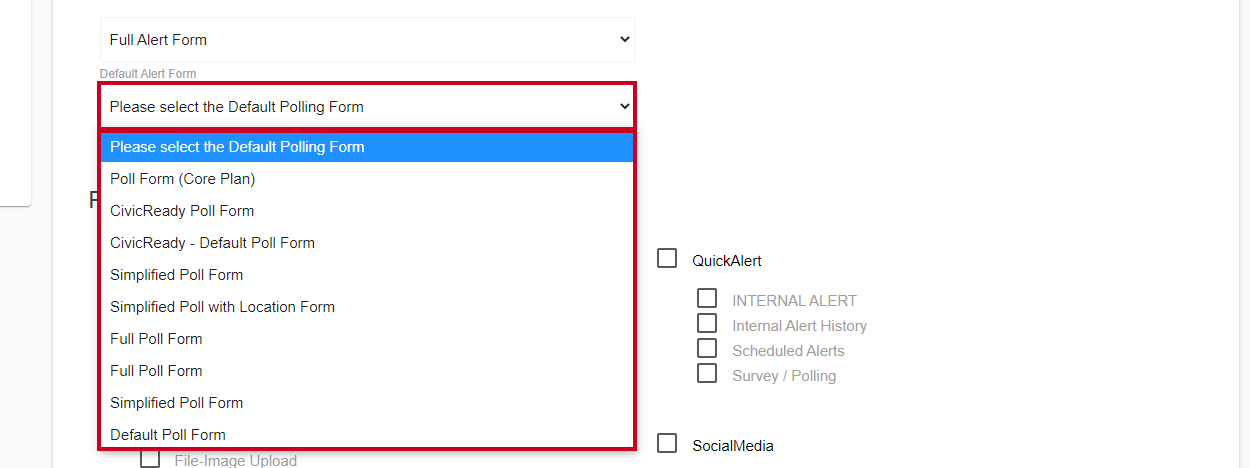Screen dimensions: 1250x468
Task: Tick the Scheduled Alerts checkbox
Action: [x=707, y=348]
